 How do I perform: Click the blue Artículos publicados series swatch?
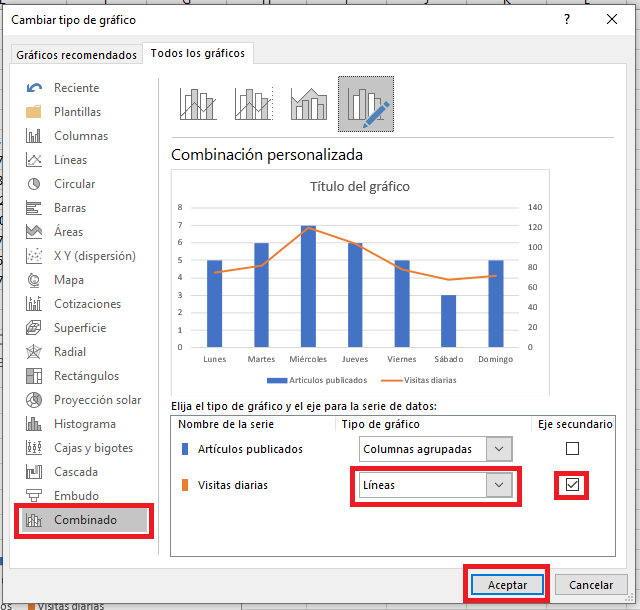184,449
